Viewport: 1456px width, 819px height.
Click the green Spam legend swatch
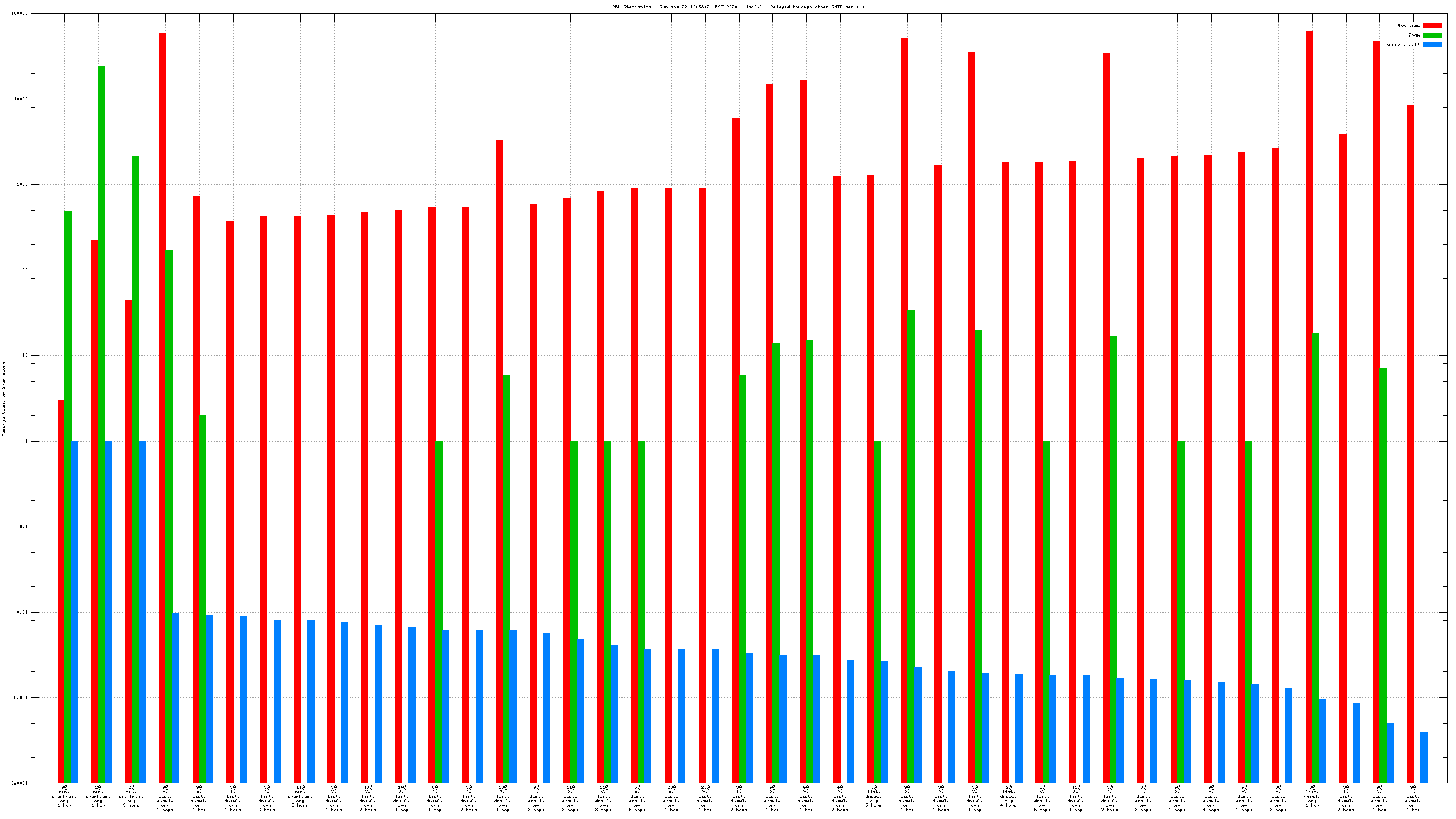coord(1432,35)
